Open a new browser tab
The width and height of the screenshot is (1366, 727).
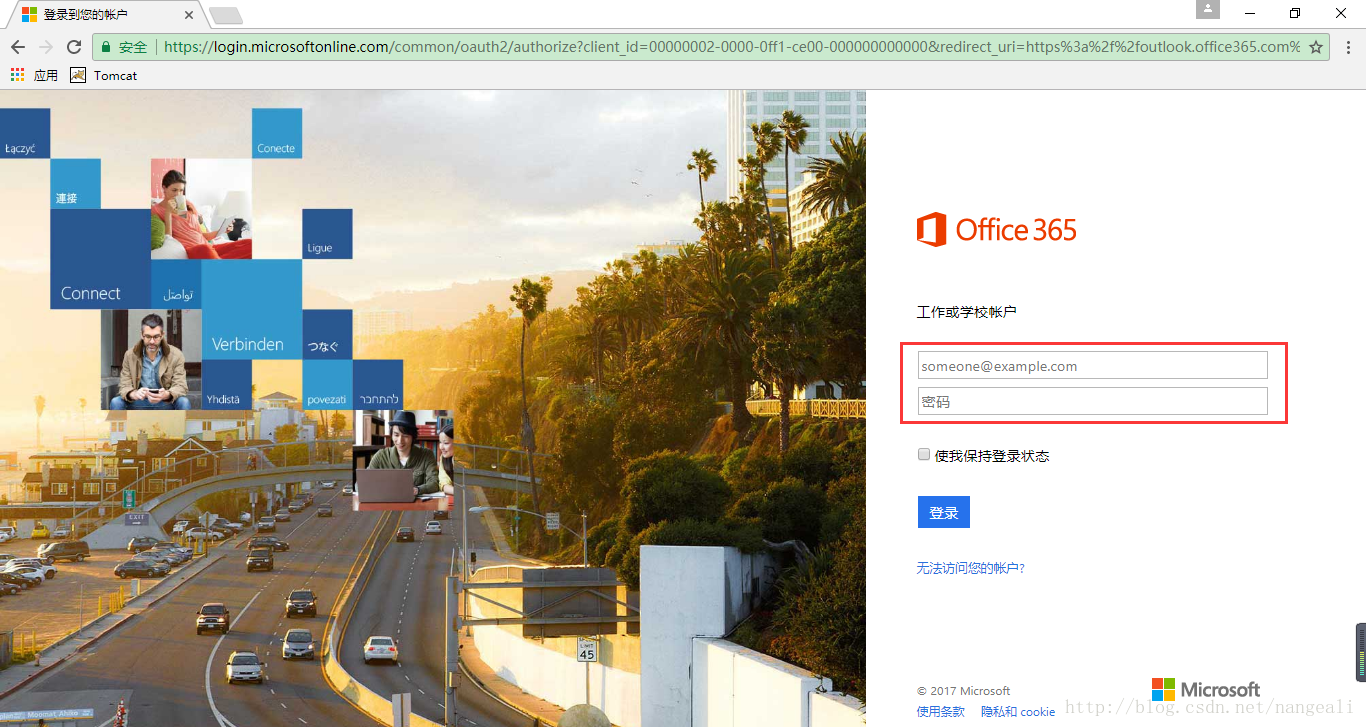point(226,15)
